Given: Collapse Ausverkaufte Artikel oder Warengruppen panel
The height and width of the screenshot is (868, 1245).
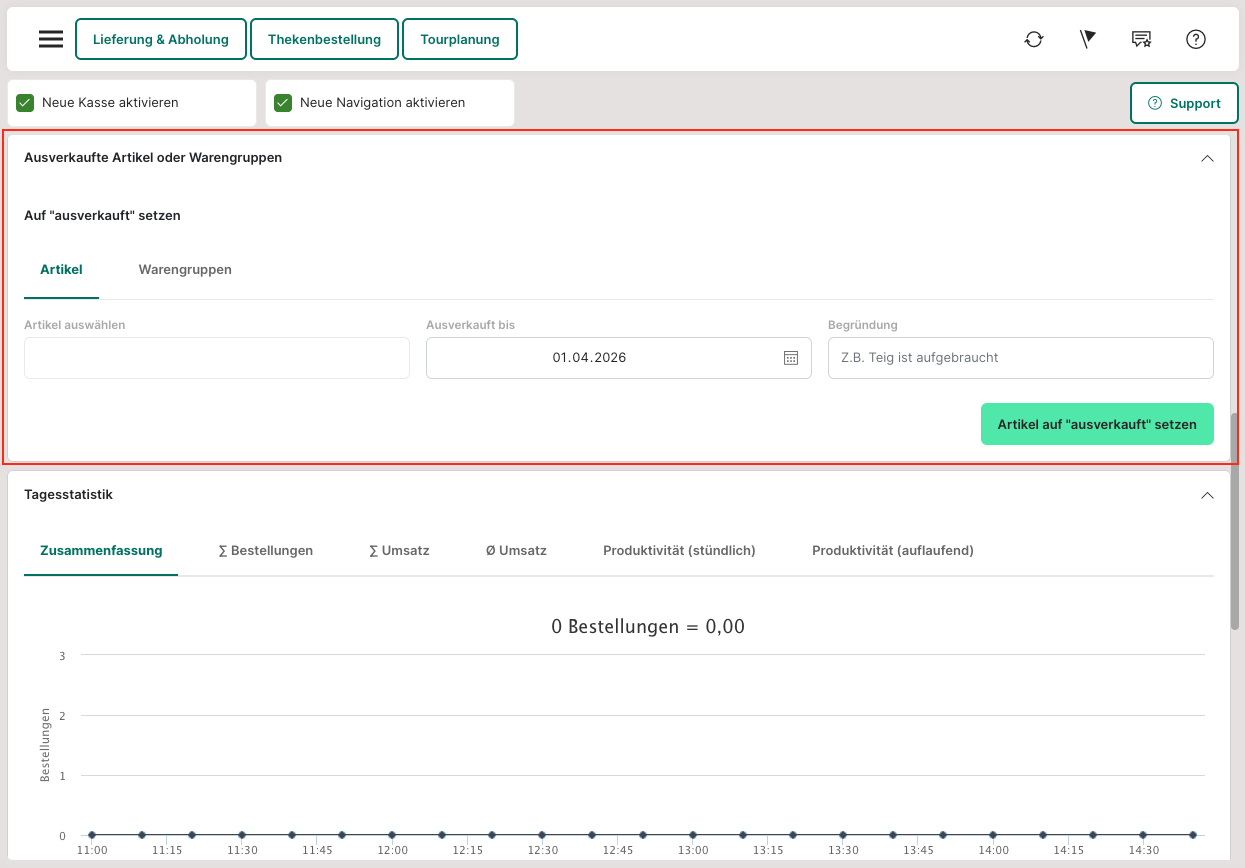Looking at the screenshot, I should [1207, 158].
